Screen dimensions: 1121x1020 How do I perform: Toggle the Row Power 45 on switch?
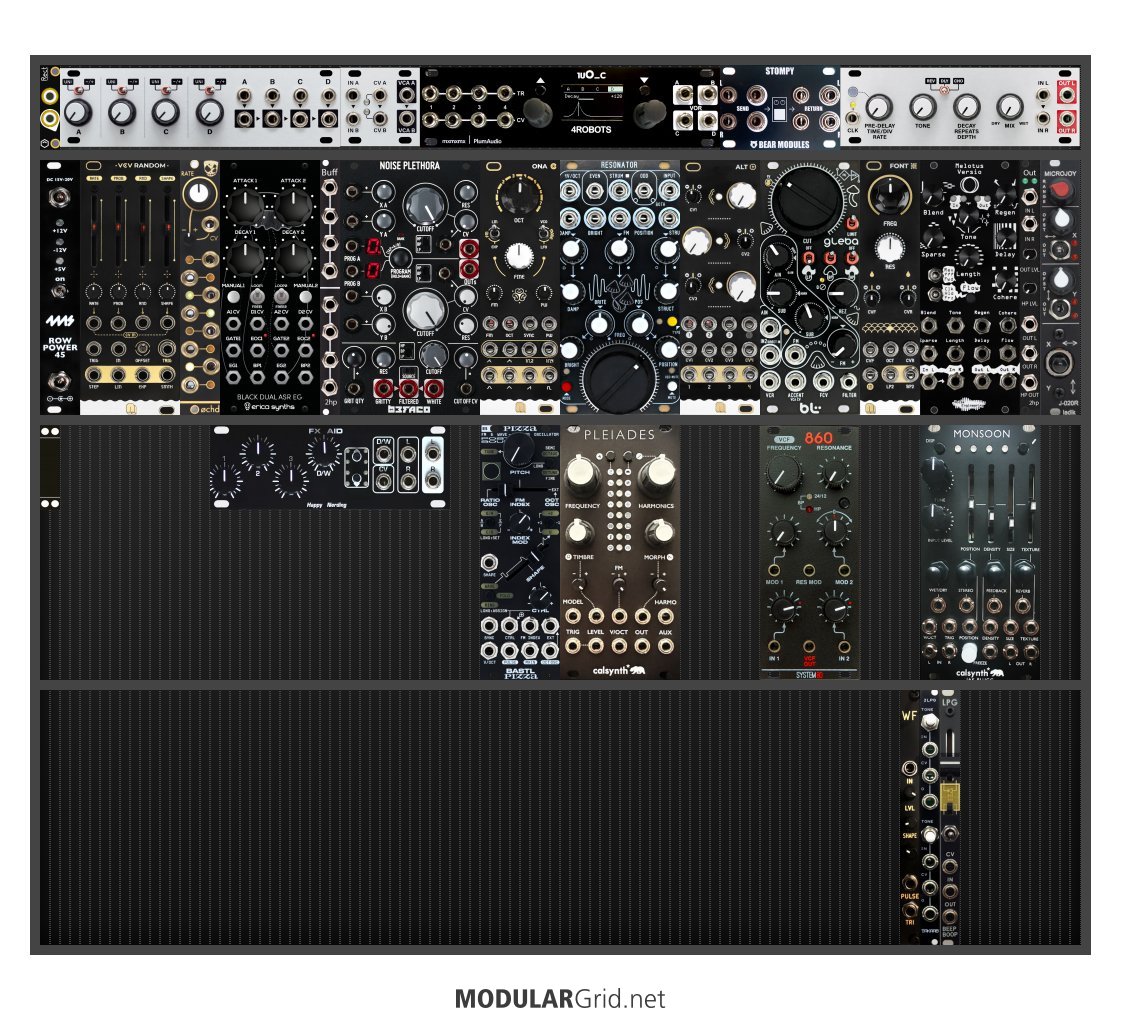coord(60,290)
